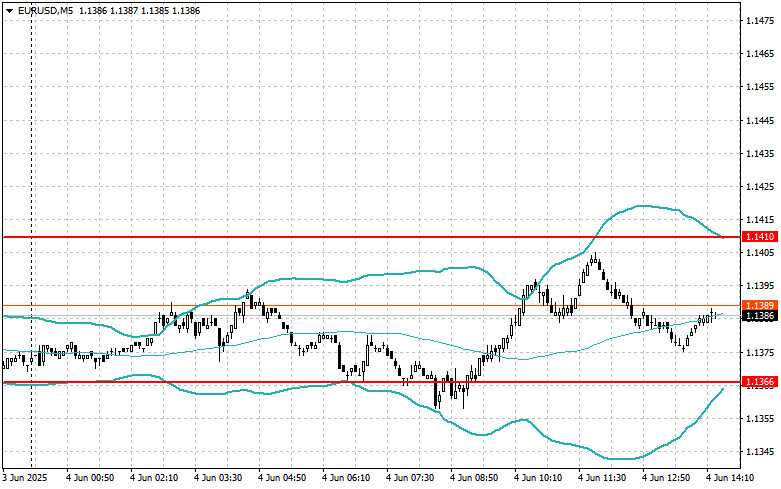Click the upper Bollinger band peak near 1.1420

[x=642, y=206]
